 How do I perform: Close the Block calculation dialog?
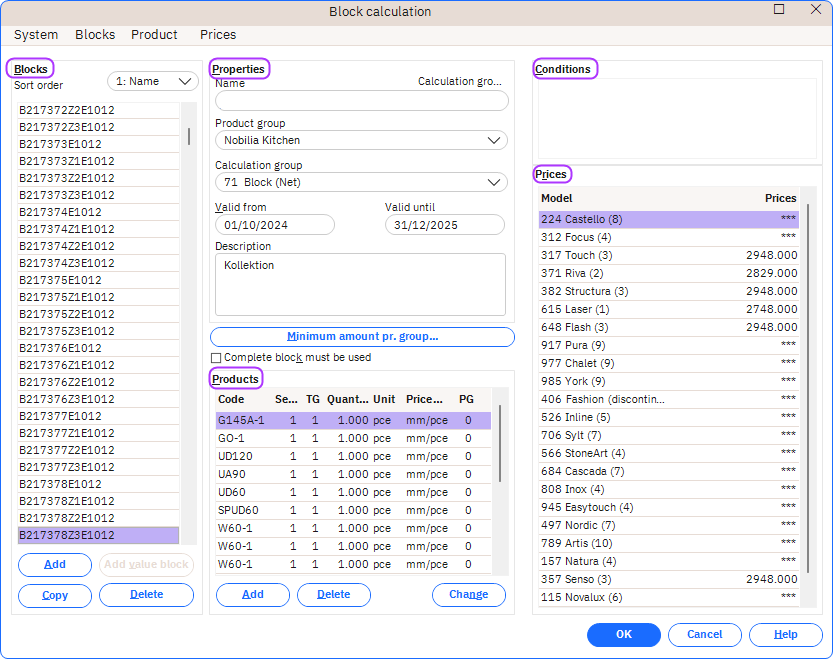(815, 10)
